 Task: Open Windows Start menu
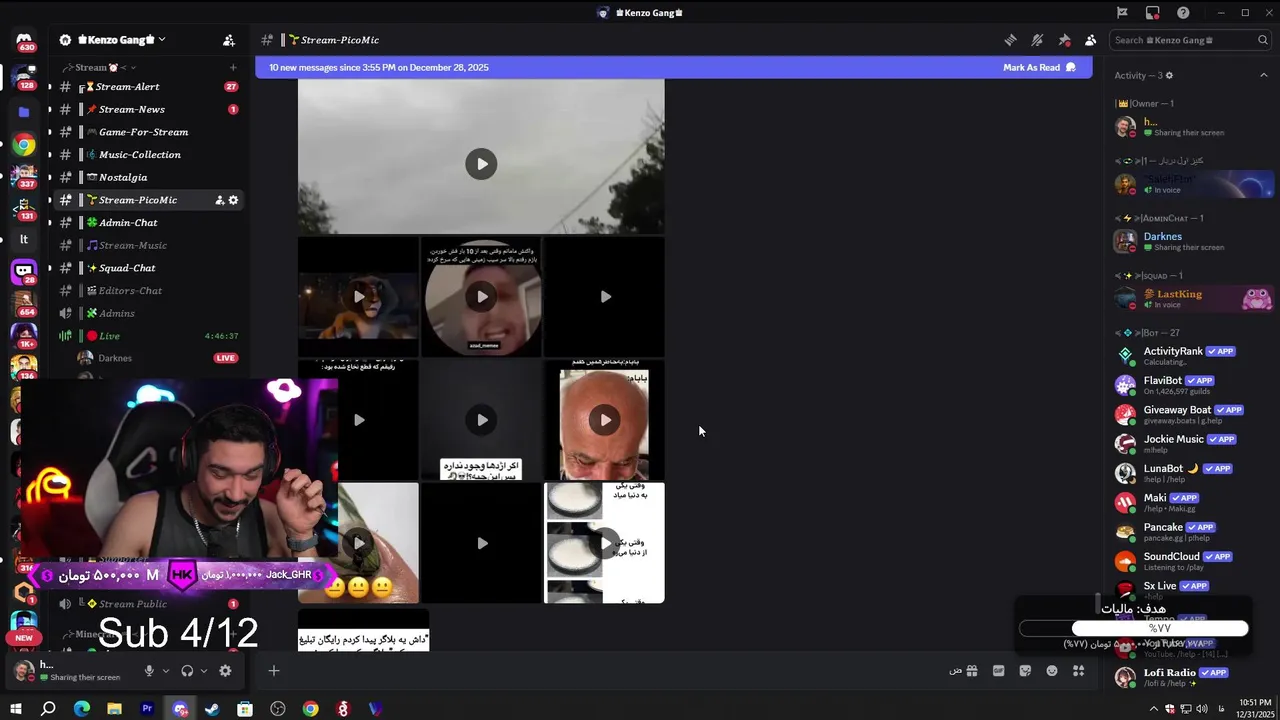(16, 709)
